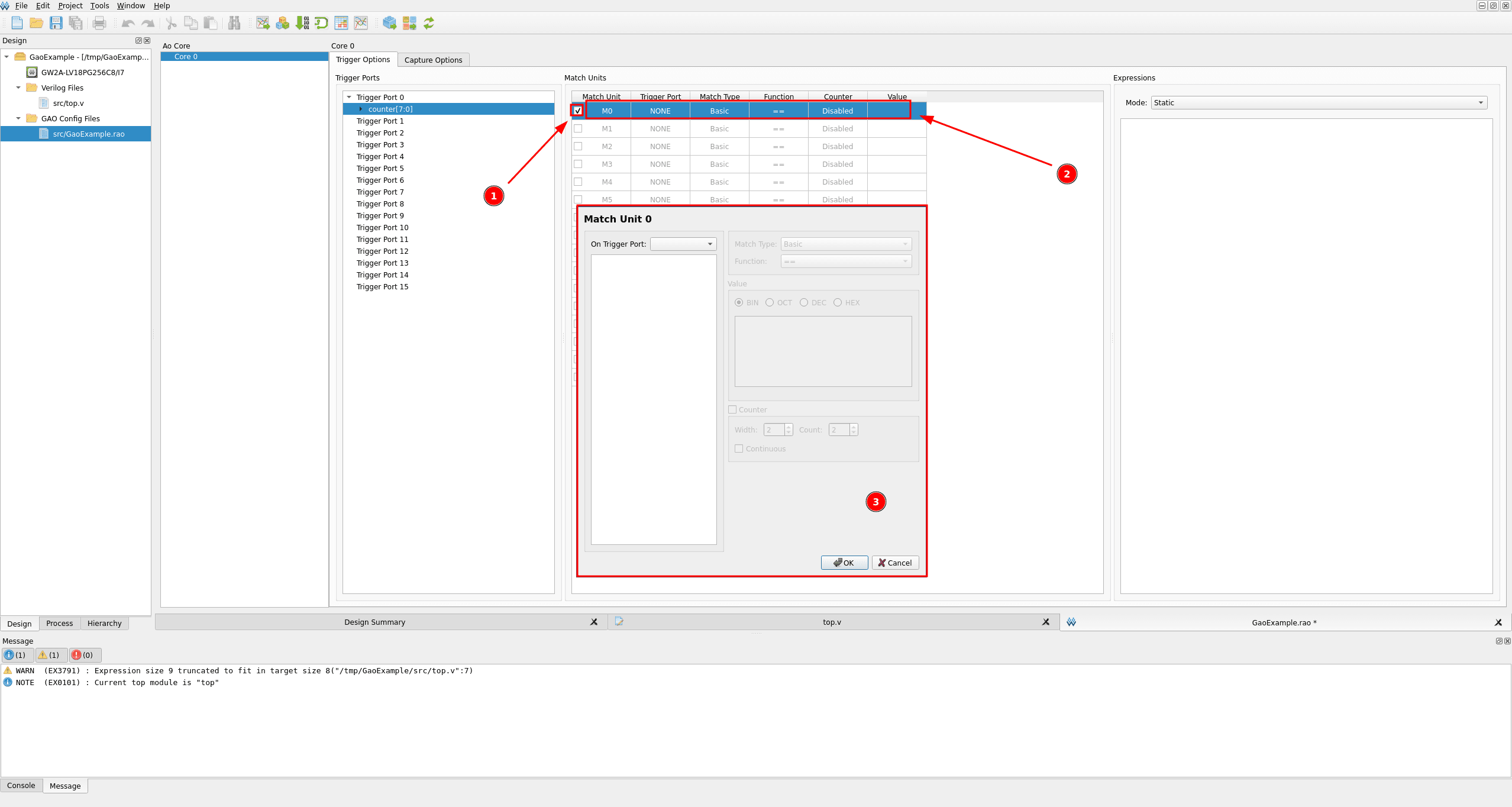Open the Match Type dropdown
The image size is (1512, 807).
(x=846, y=244)
